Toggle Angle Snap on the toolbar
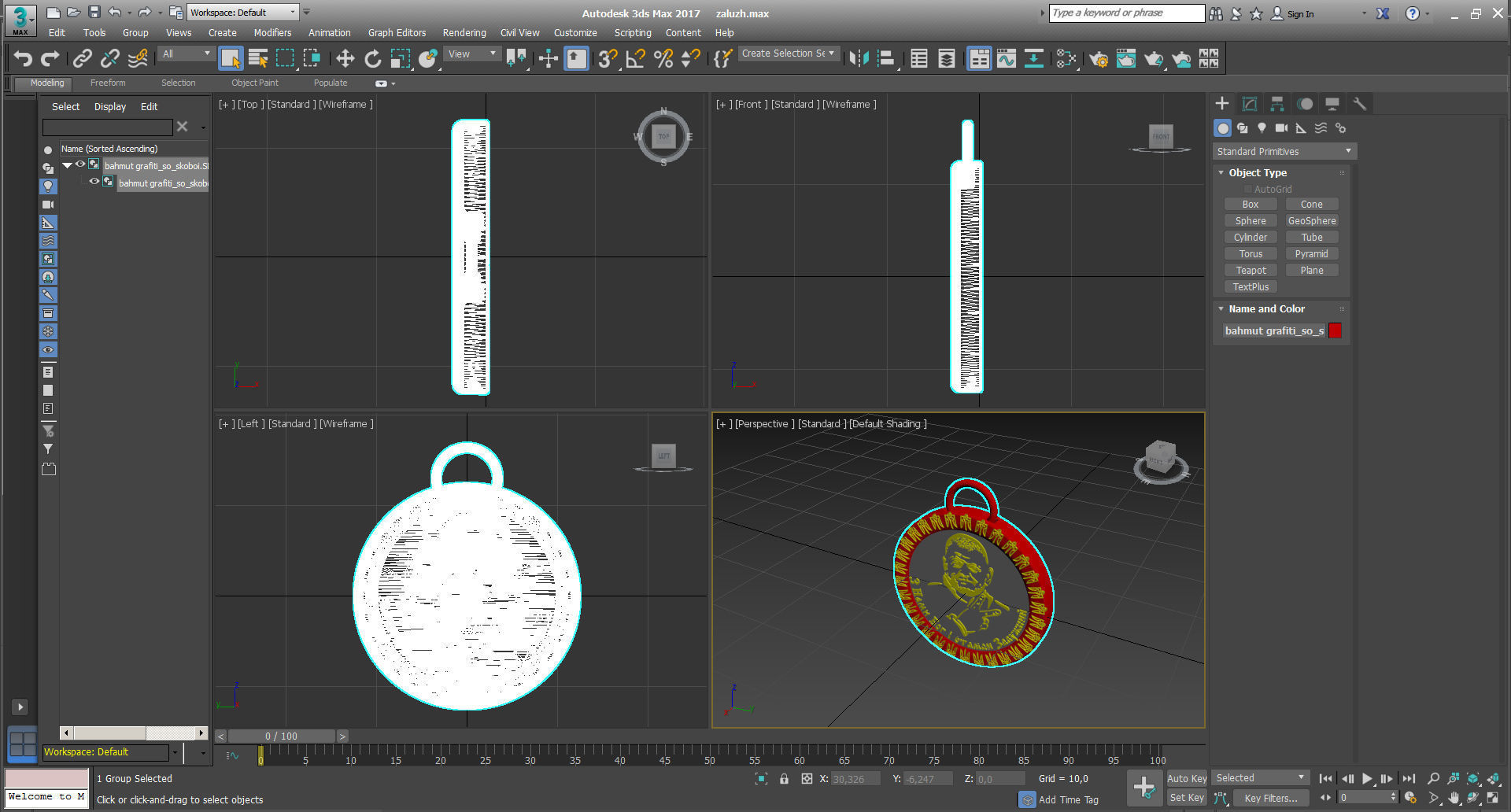Image resolution: width=1511 pixels, height=812 pixels. pos(635,58)
